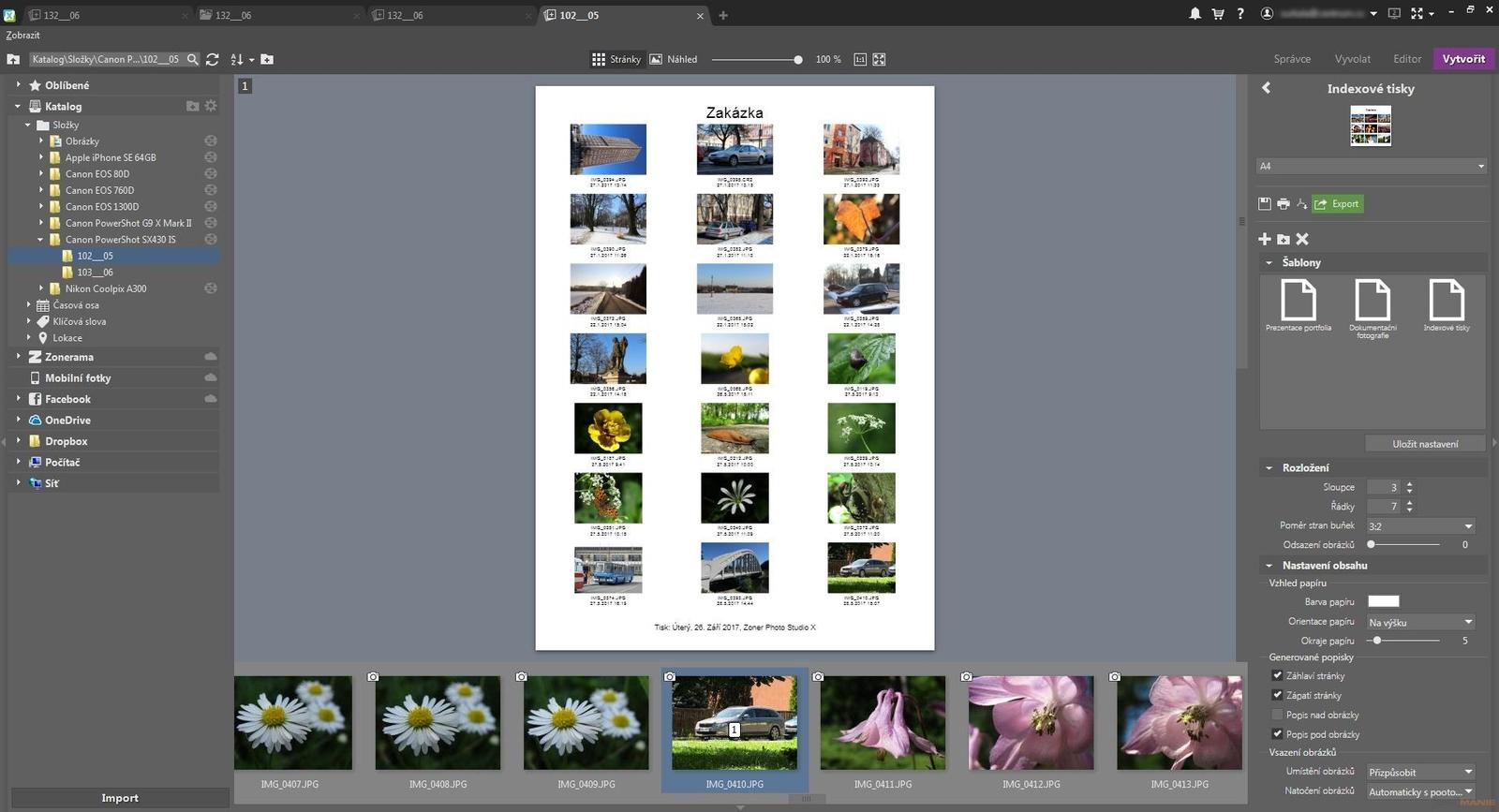Delete the template with the X icon

1302,239
